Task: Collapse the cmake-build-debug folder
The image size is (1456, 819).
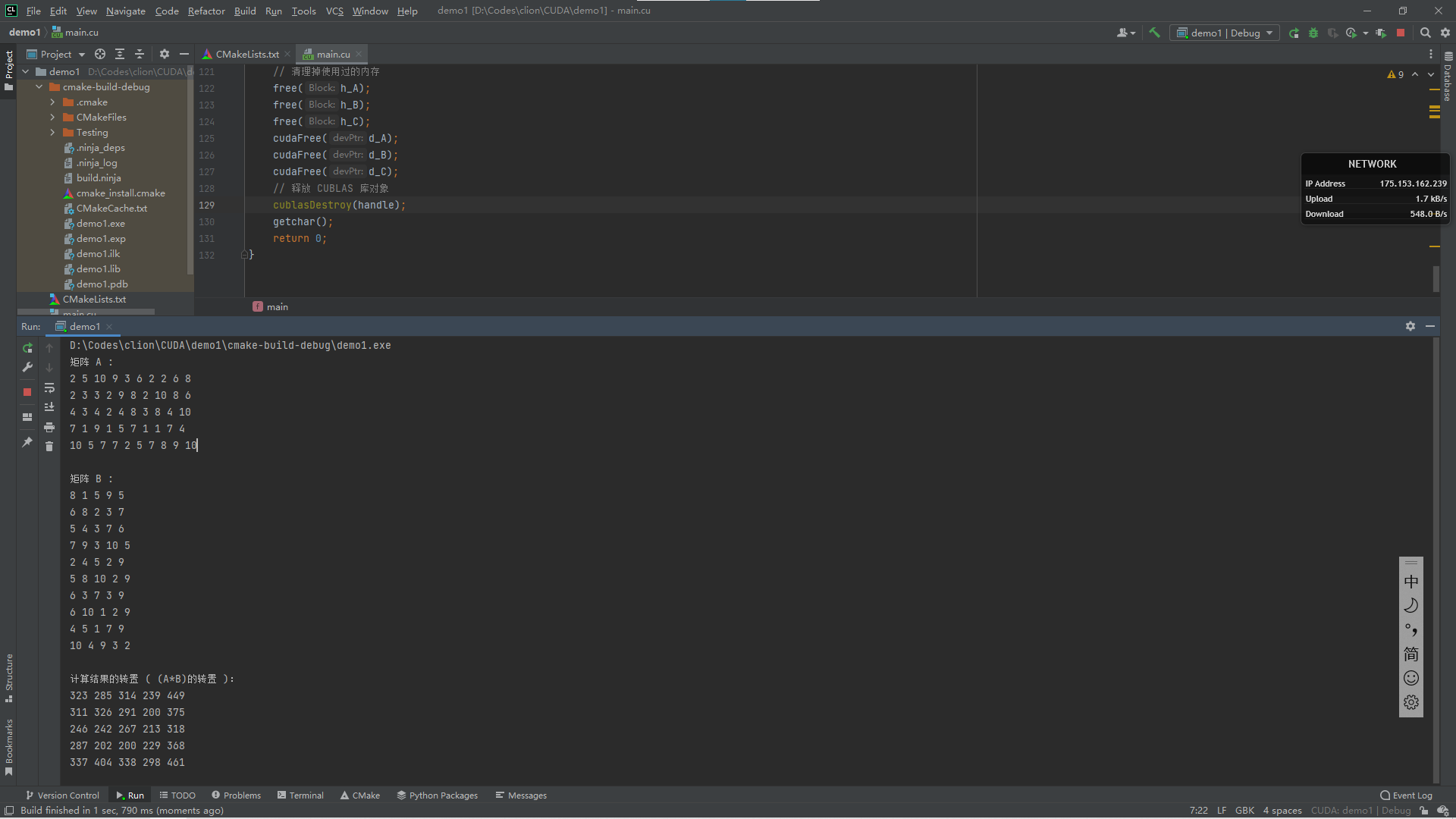Action: point(39,87)
